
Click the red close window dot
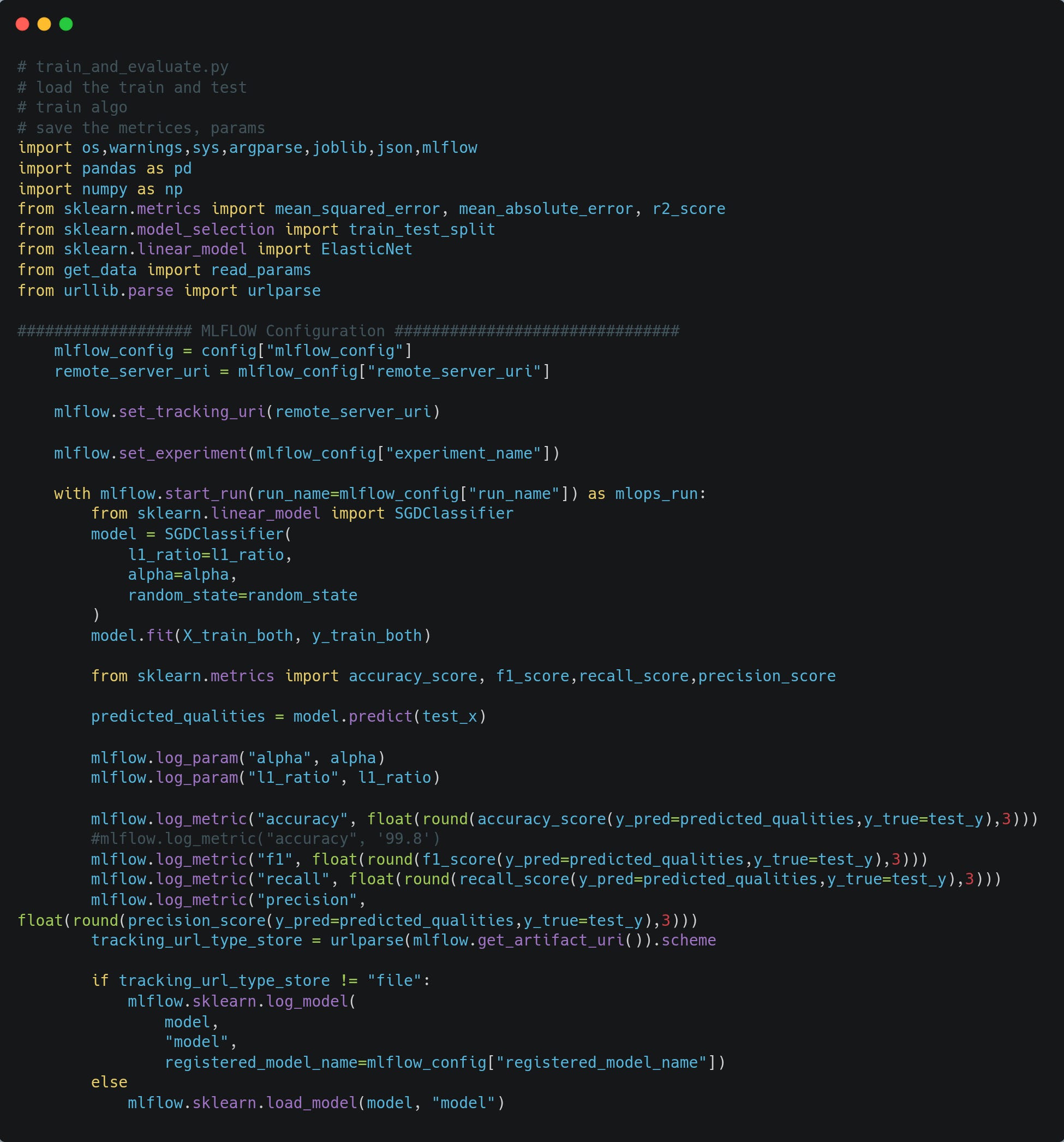(x=22, y=24)
